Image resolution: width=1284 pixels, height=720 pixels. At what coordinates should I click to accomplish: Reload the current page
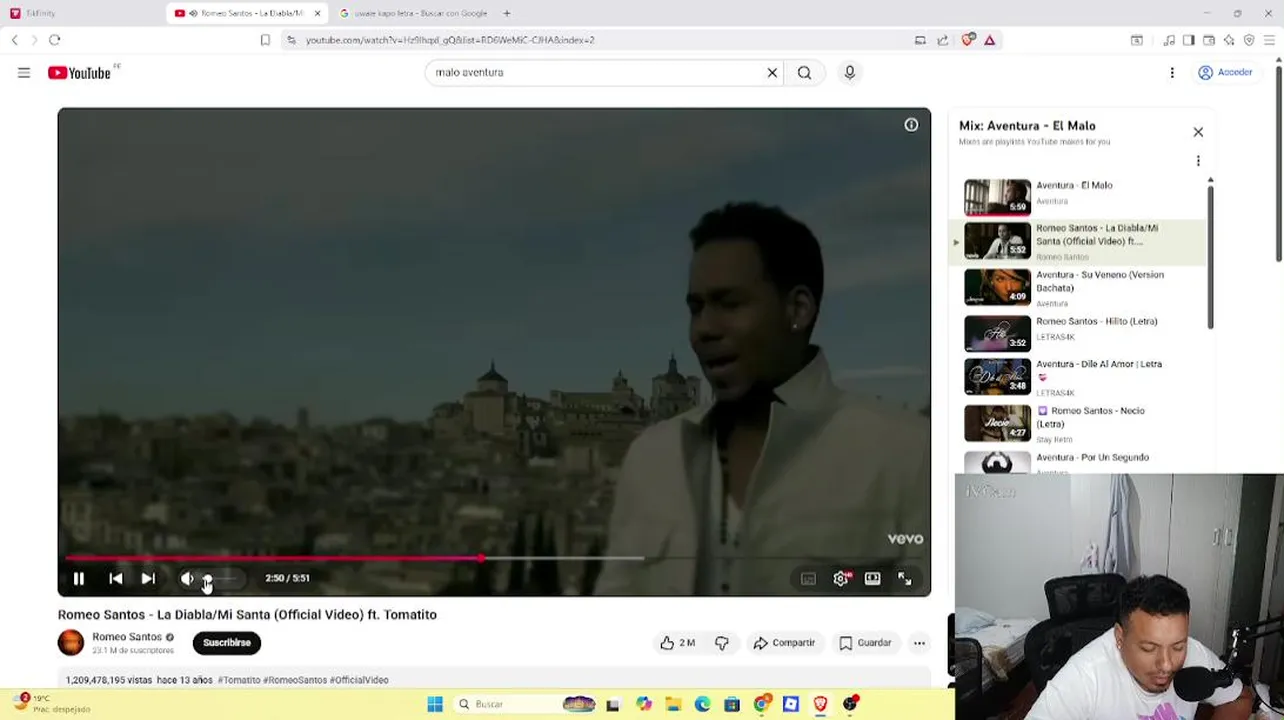pyautogui.click(x=55, y=40)
